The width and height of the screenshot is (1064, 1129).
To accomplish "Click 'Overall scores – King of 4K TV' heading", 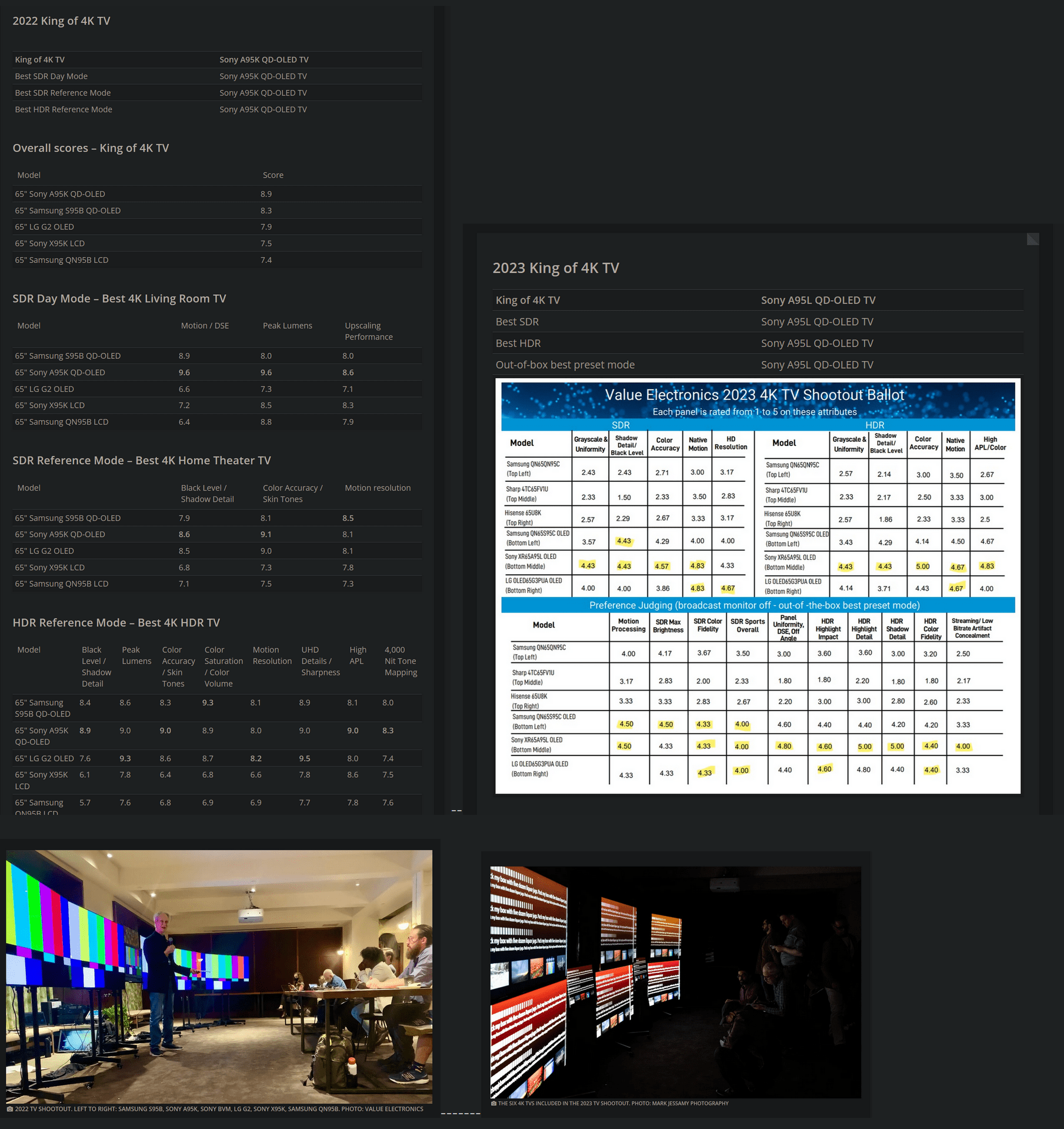I will [91, 148].
